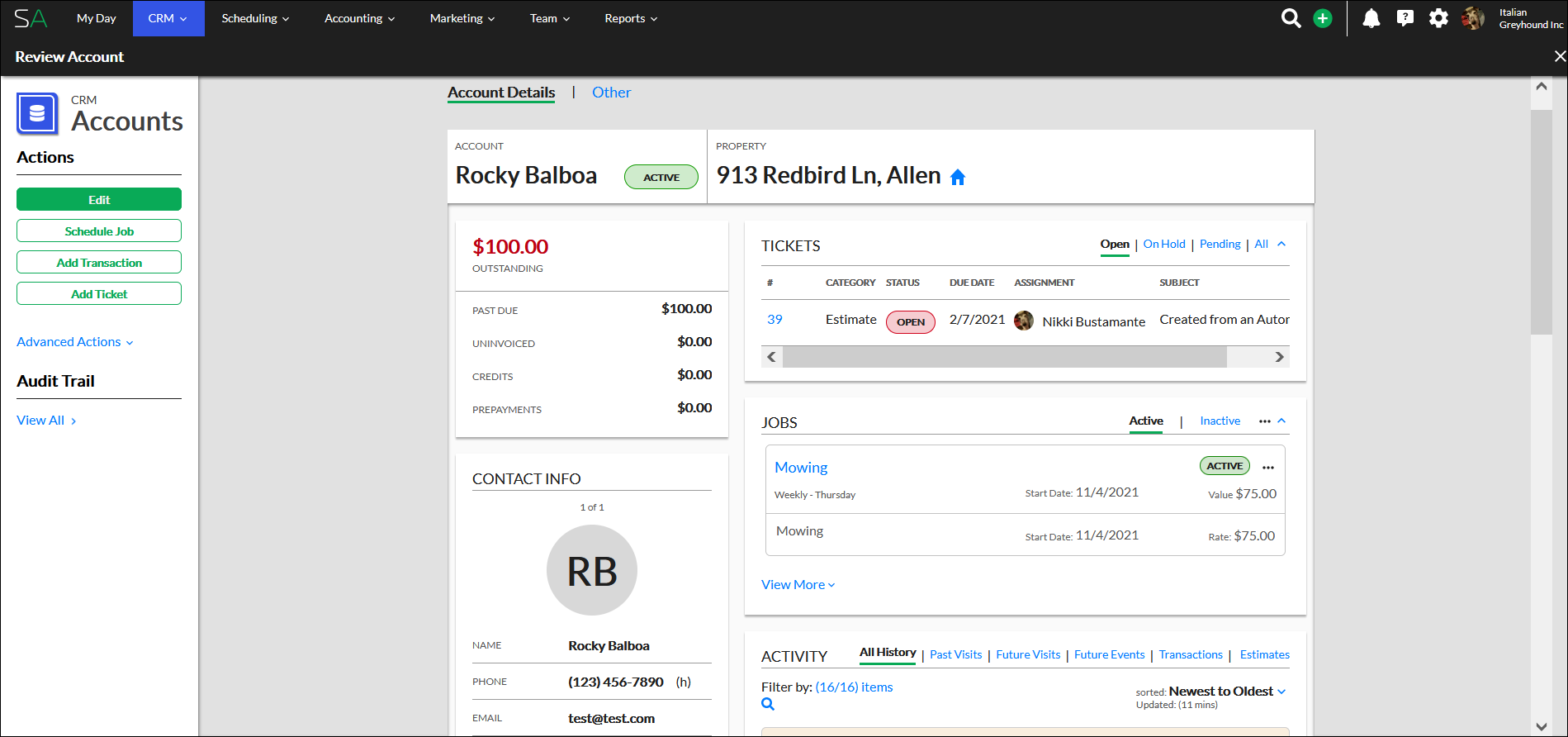Click the SA logo icon
This screenshot has width=1568, height=737.
31,18
